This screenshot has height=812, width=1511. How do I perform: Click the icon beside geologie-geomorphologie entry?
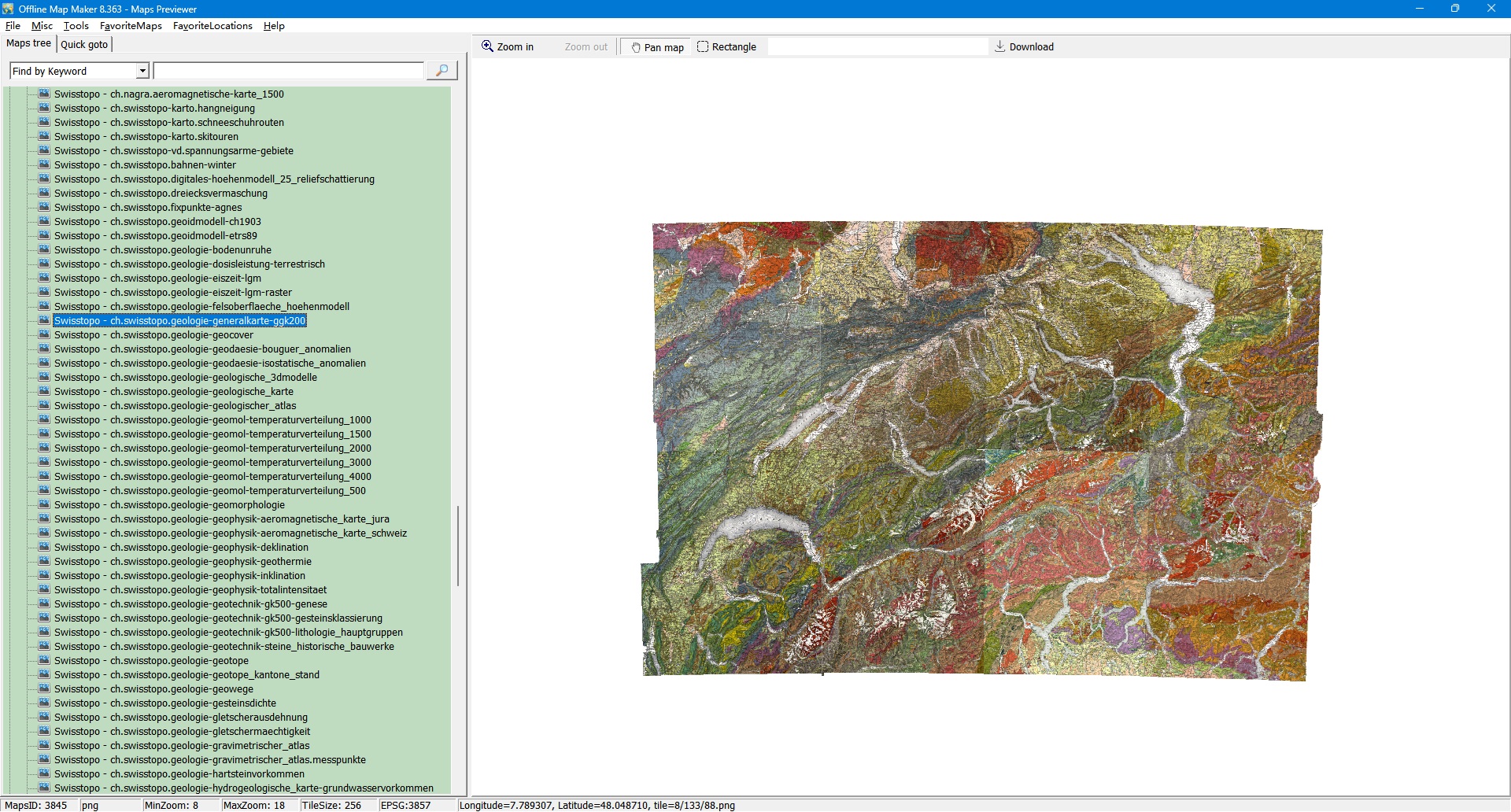click(x=44, y=504)
